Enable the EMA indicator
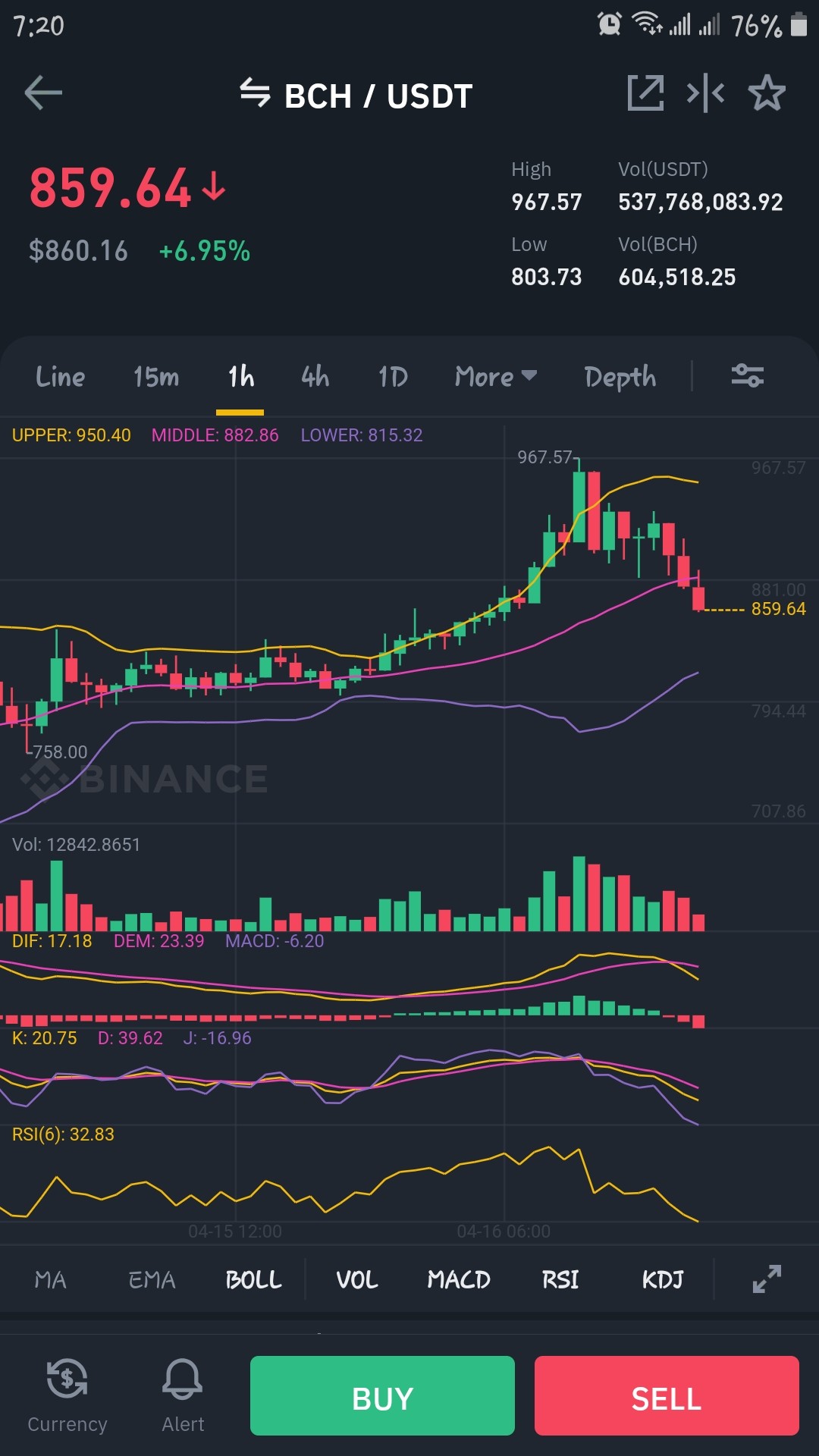This screenshot has width=819, height=1456. [x=152, y=1280]
